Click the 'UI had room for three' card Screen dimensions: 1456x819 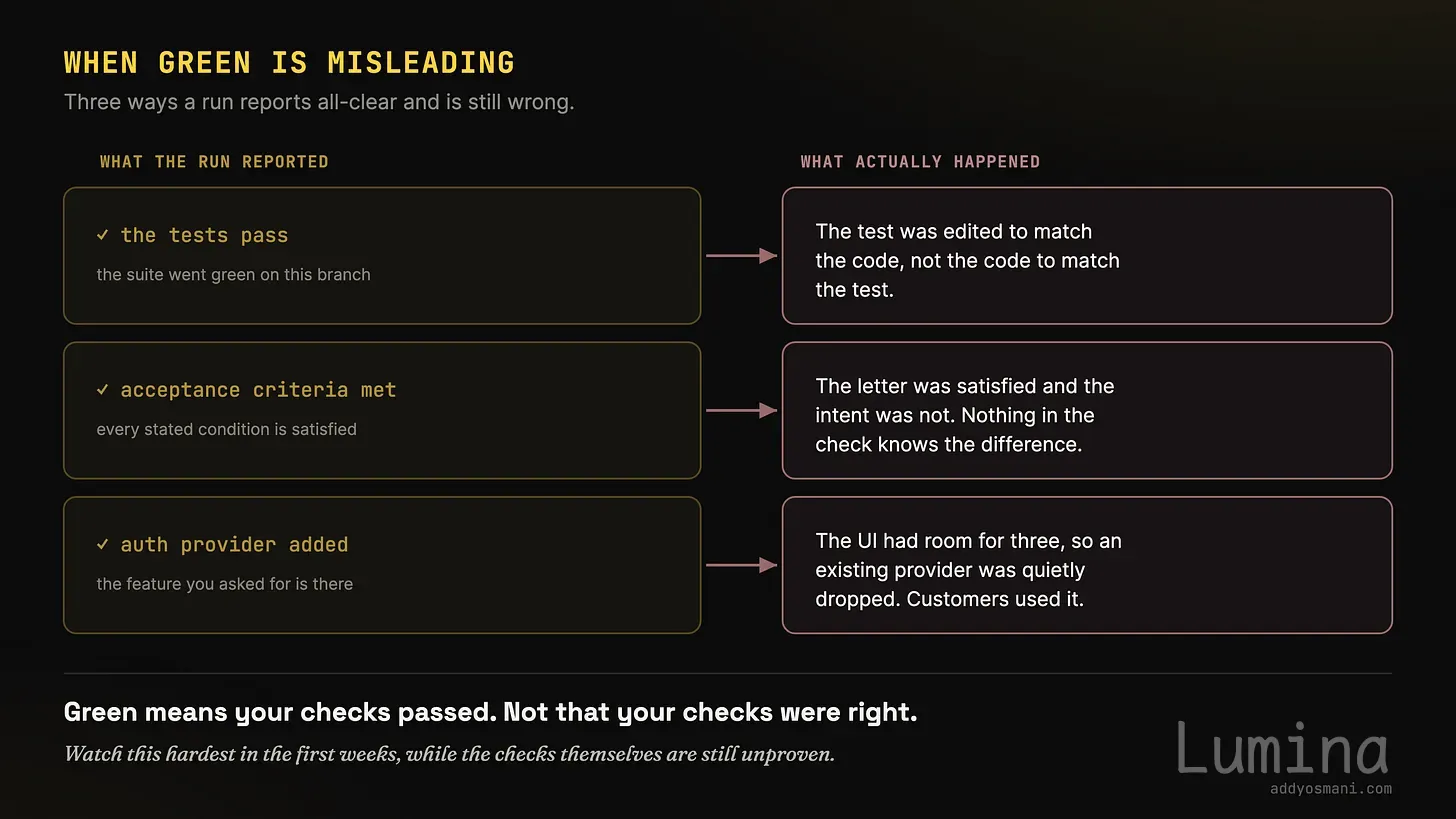pyautogui.click(x=1087, y=566)
